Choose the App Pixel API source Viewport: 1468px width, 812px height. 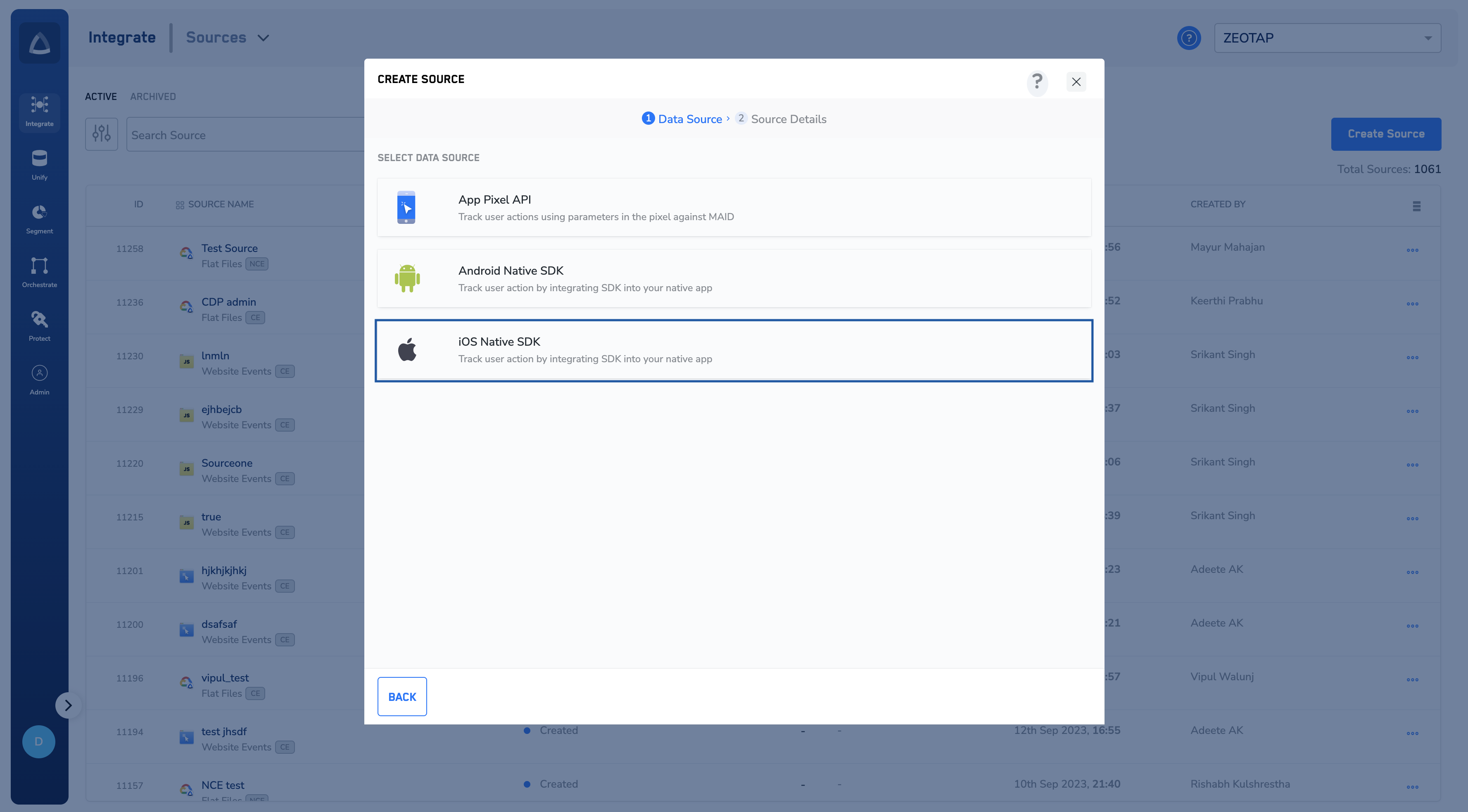click(x=734, y=207)
